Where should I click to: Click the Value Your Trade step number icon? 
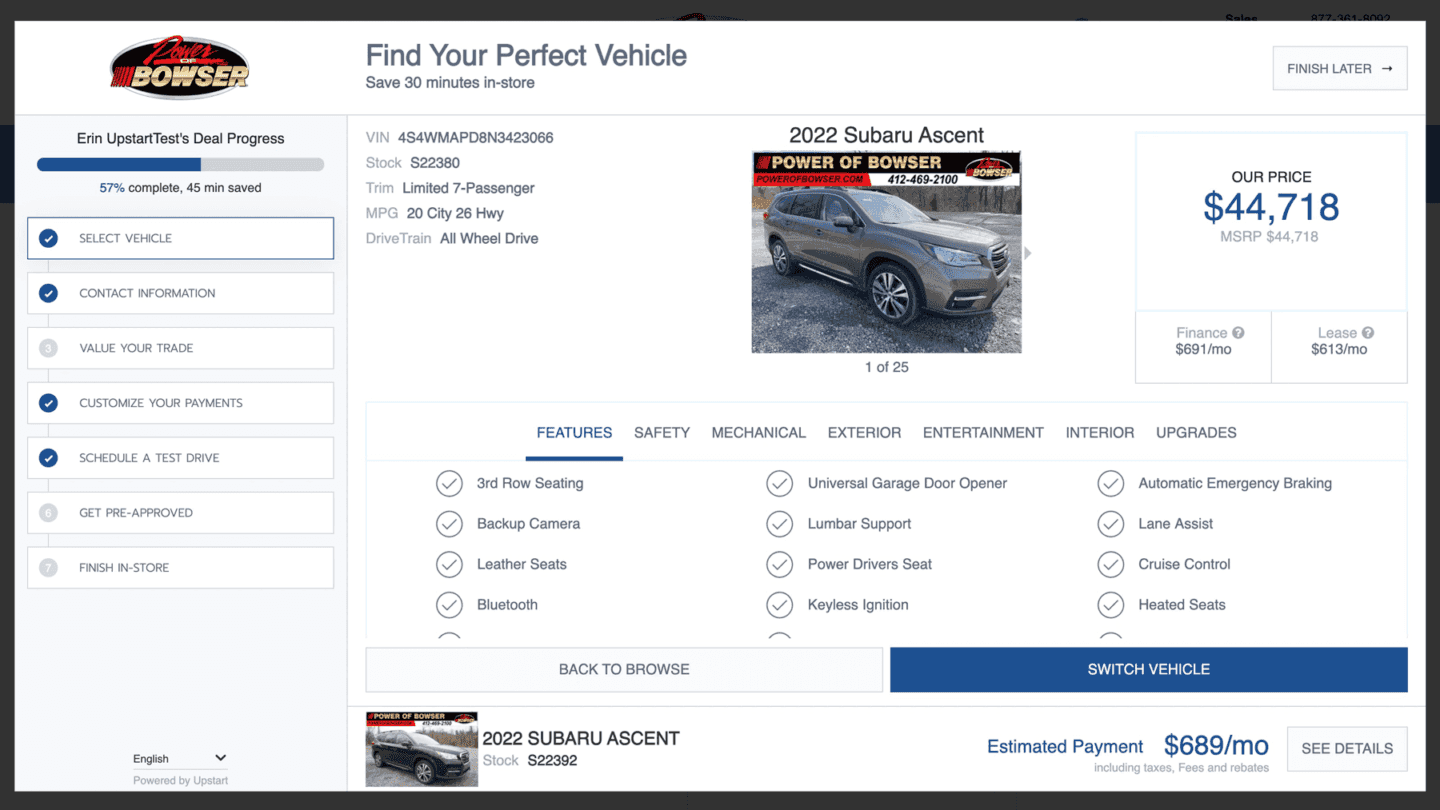click(49, 348)
